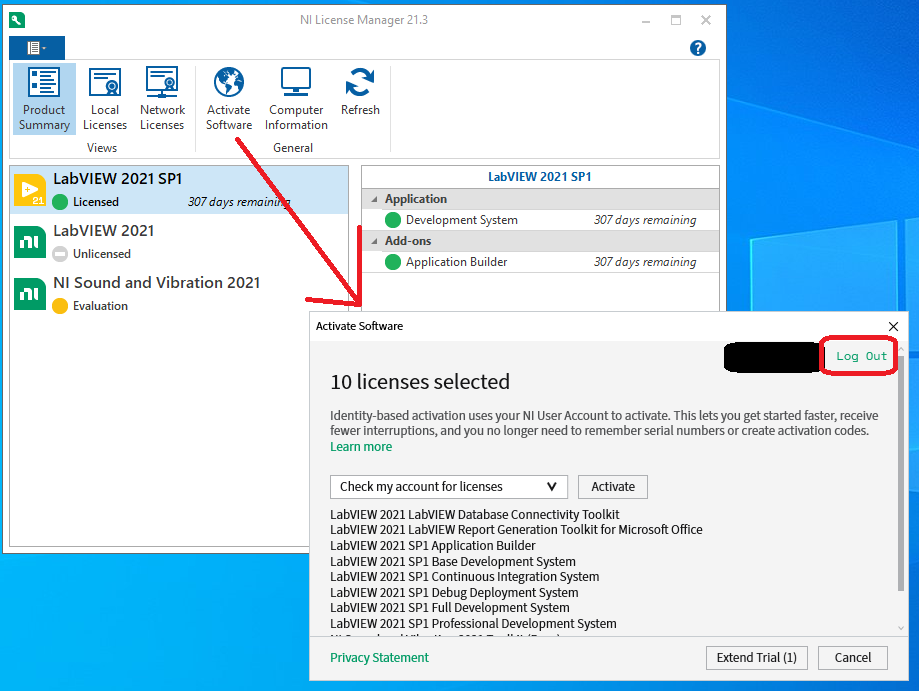Click SP1 Debug Deployment System entry
Image resolution: width=919 pixels, height=691 pixels.
pos(454,593)
